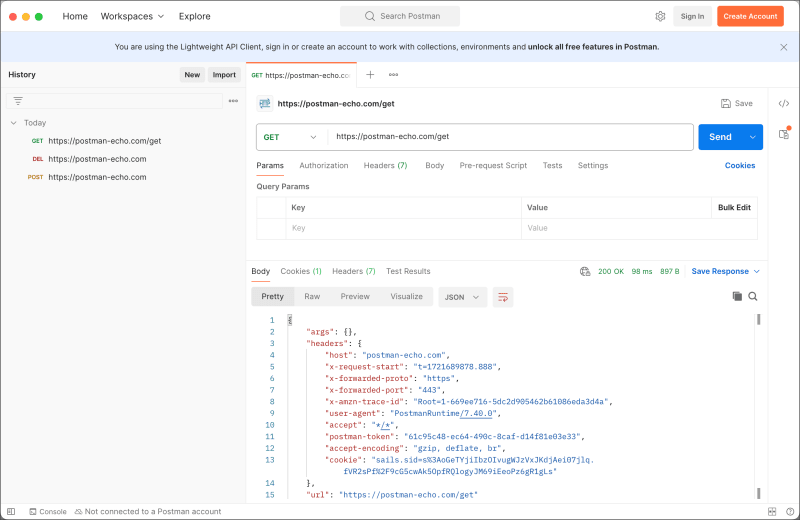Switch to the Authorization tab
This screenshot has height=520, width=800.
(x=323, y=165)
